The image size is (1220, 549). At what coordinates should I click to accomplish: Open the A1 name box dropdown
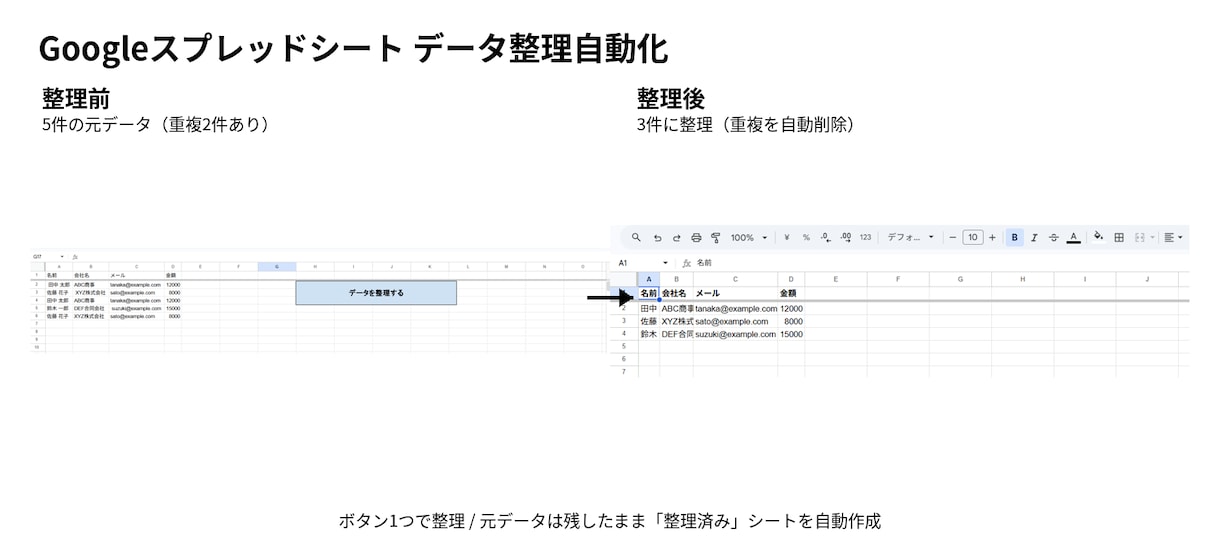coord(666,263)
